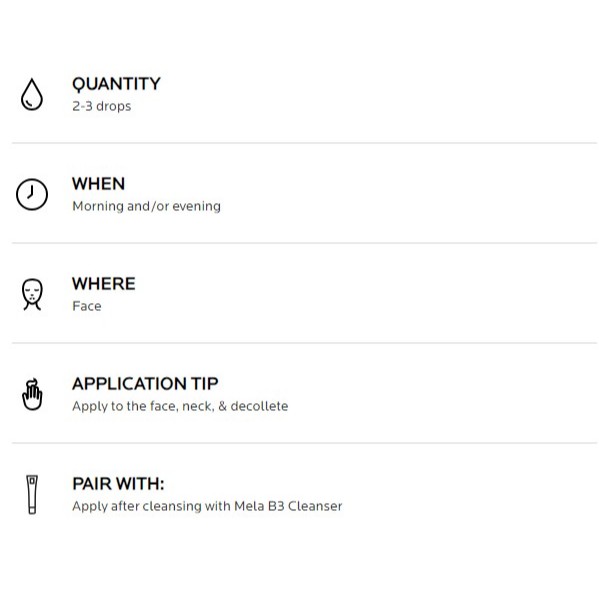Click the face outline icon
Image resolution: width=599 pixels, height=599 pixels.
tap(32, 294)
